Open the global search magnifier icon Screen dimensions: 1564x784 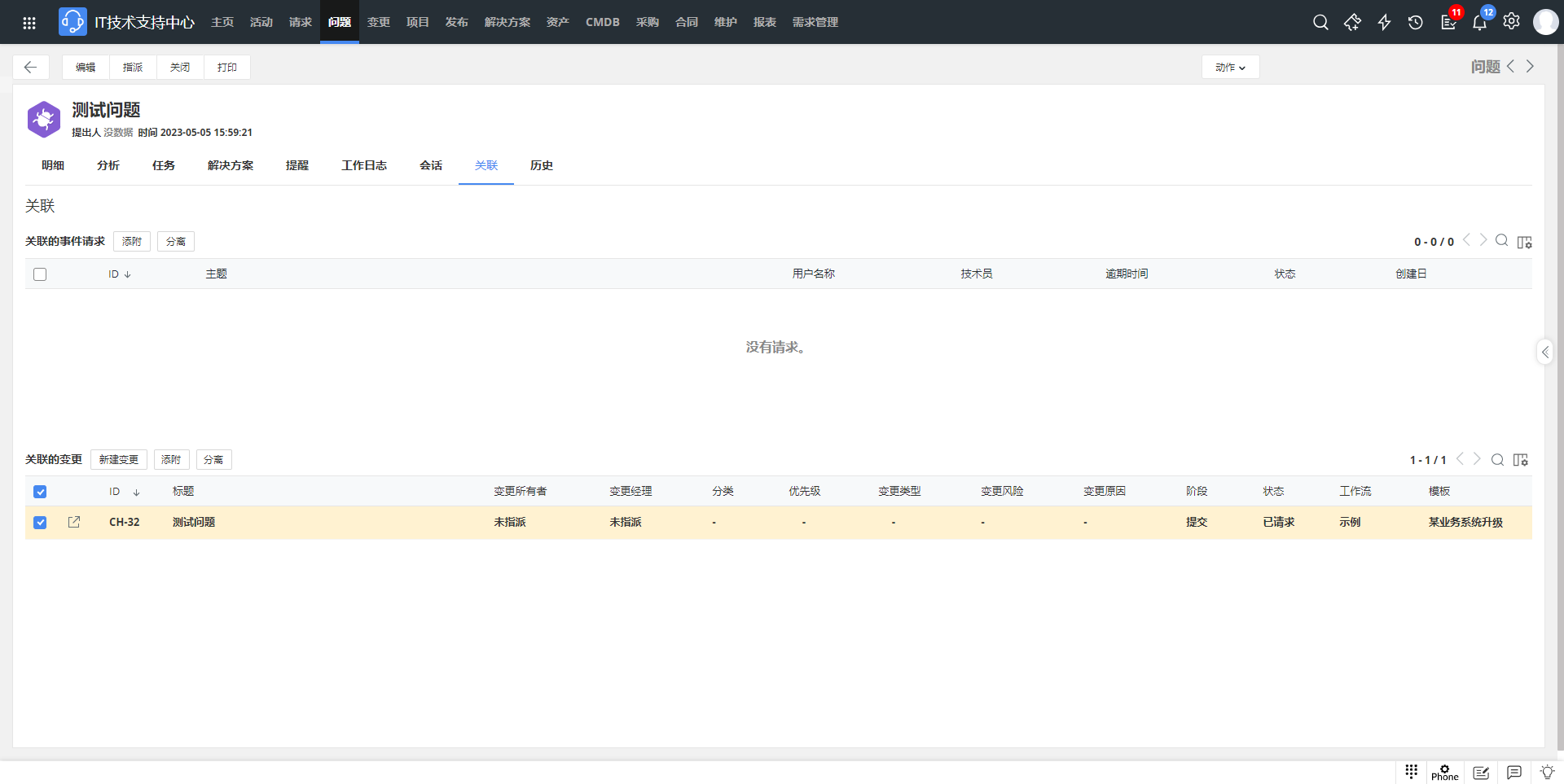(1320, 22)
